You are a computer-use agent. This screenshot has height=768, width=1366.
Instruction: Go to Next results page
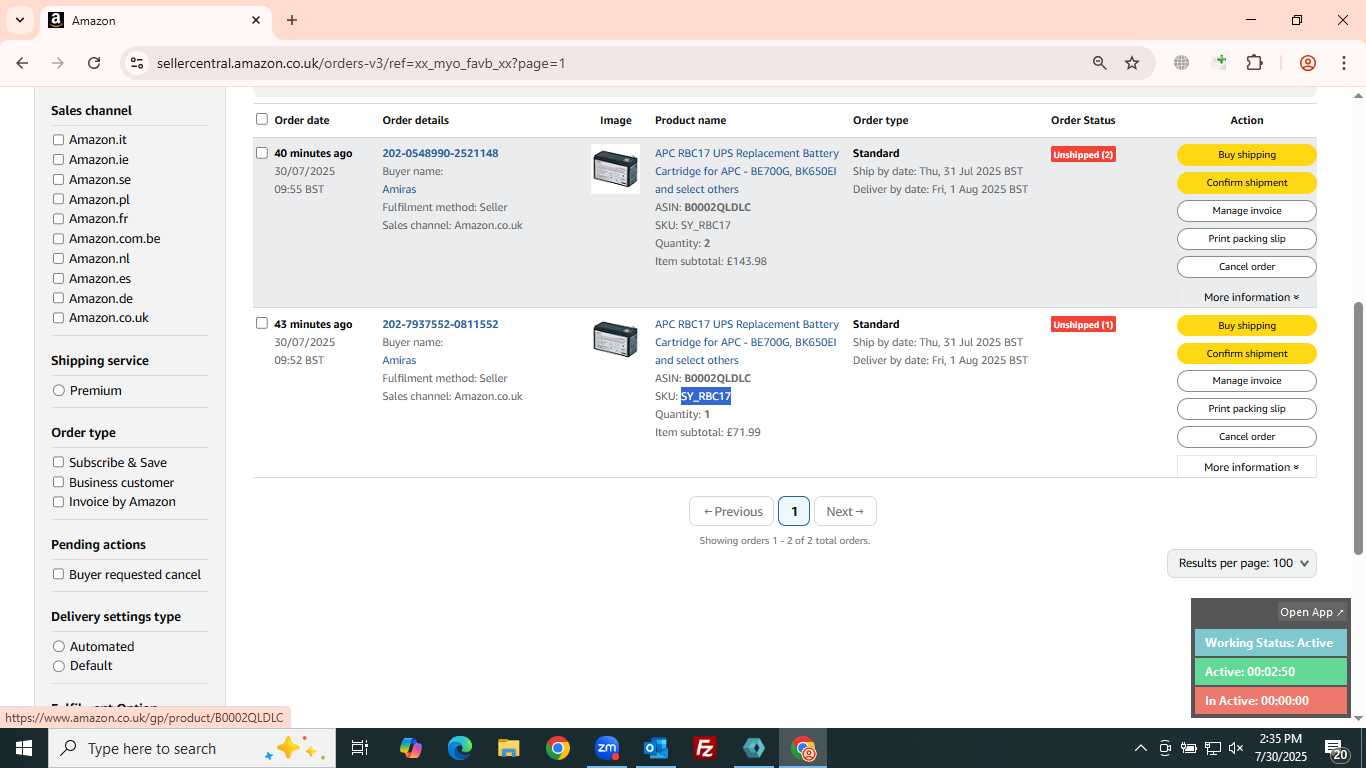coord(845,511)
